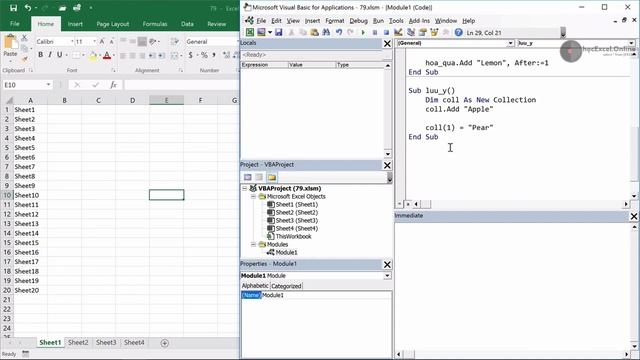This screenshot has width=640, height=360.
Task: Click cell A10 containing Sheet10
Action: 30,195
